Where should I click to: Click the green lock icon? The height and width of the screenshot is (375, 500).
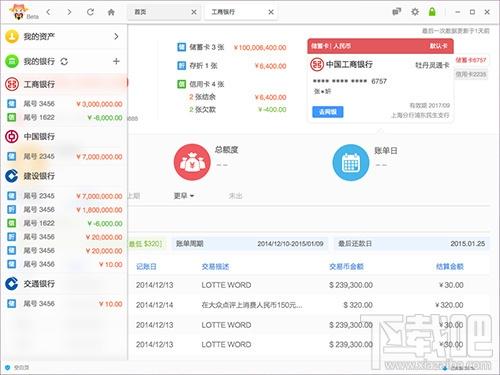[432, 12]
